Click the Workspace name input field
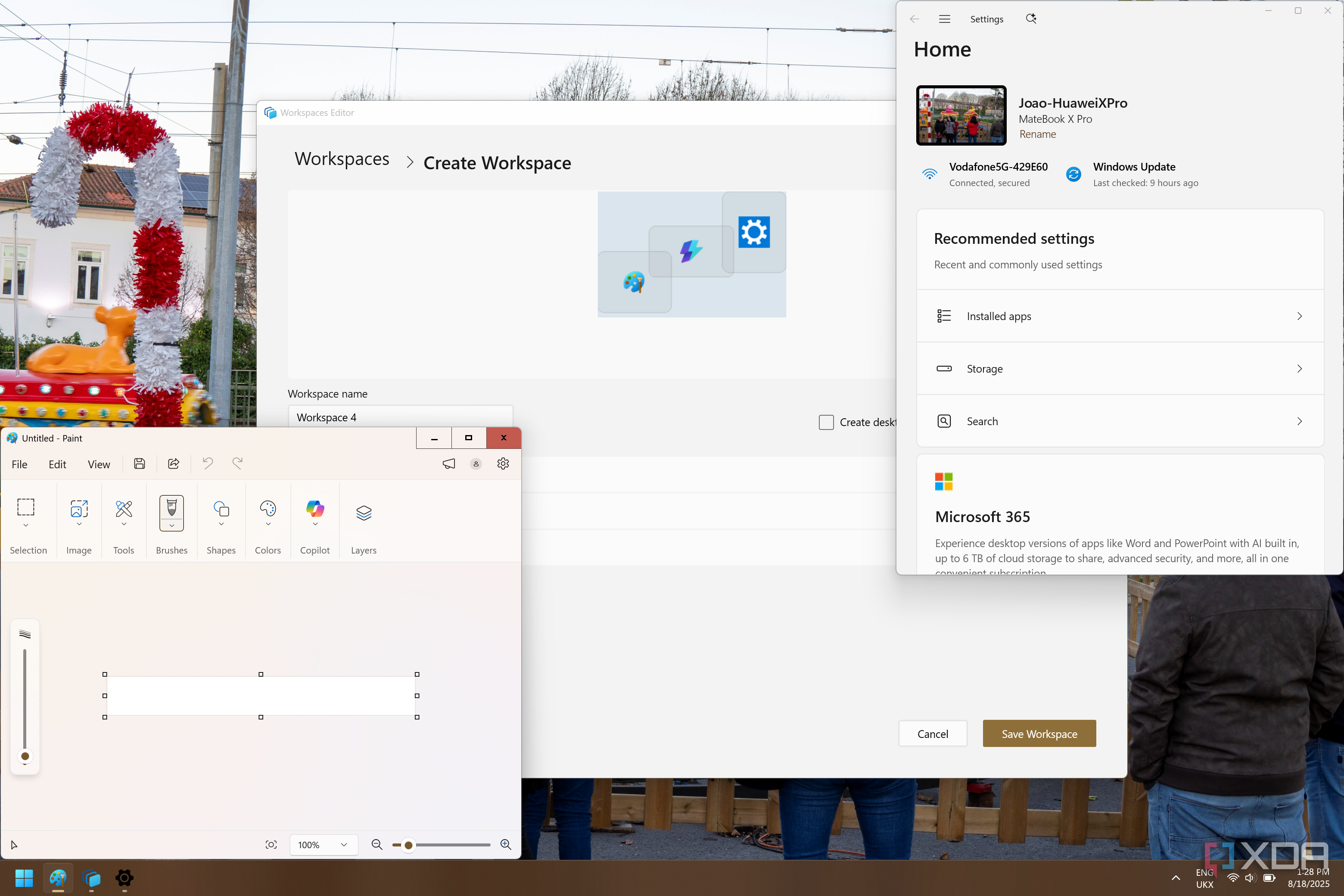This screenshot has height=896, width=1344. pyautogui.click(x=401, y=417)
